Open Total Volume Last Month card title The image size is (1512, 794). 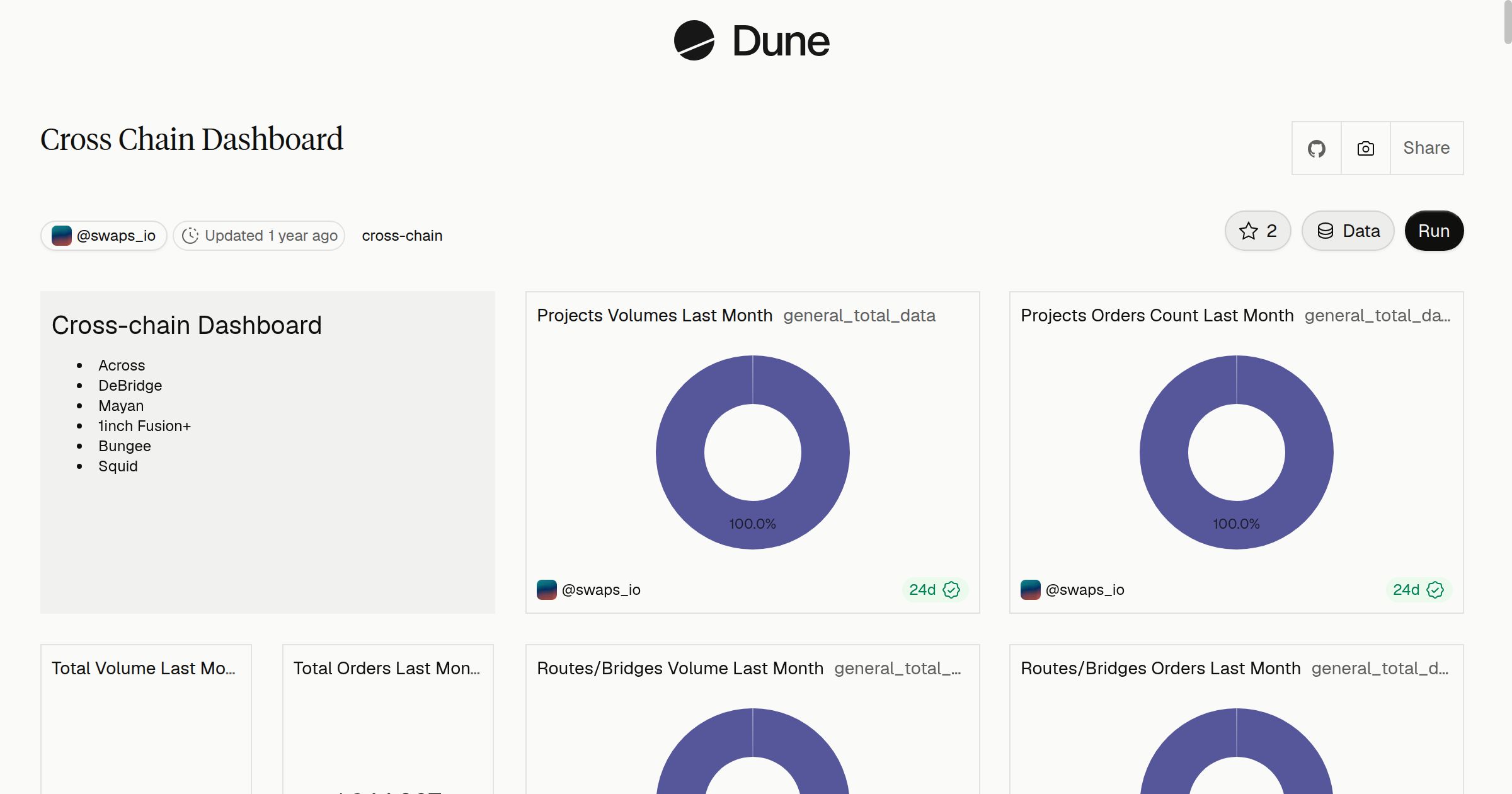point(144,668)
